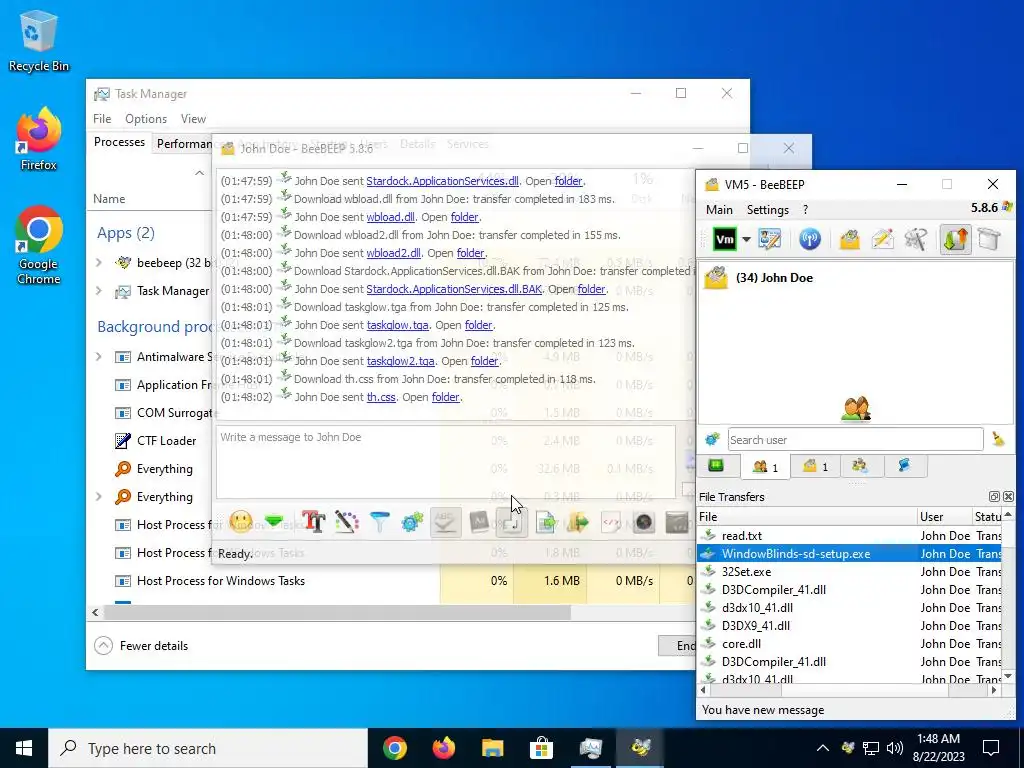This screenshot has width=1024, height=768.
Task: Click the yellow envelope messages icon in toolbar
Action: point(850,239)
